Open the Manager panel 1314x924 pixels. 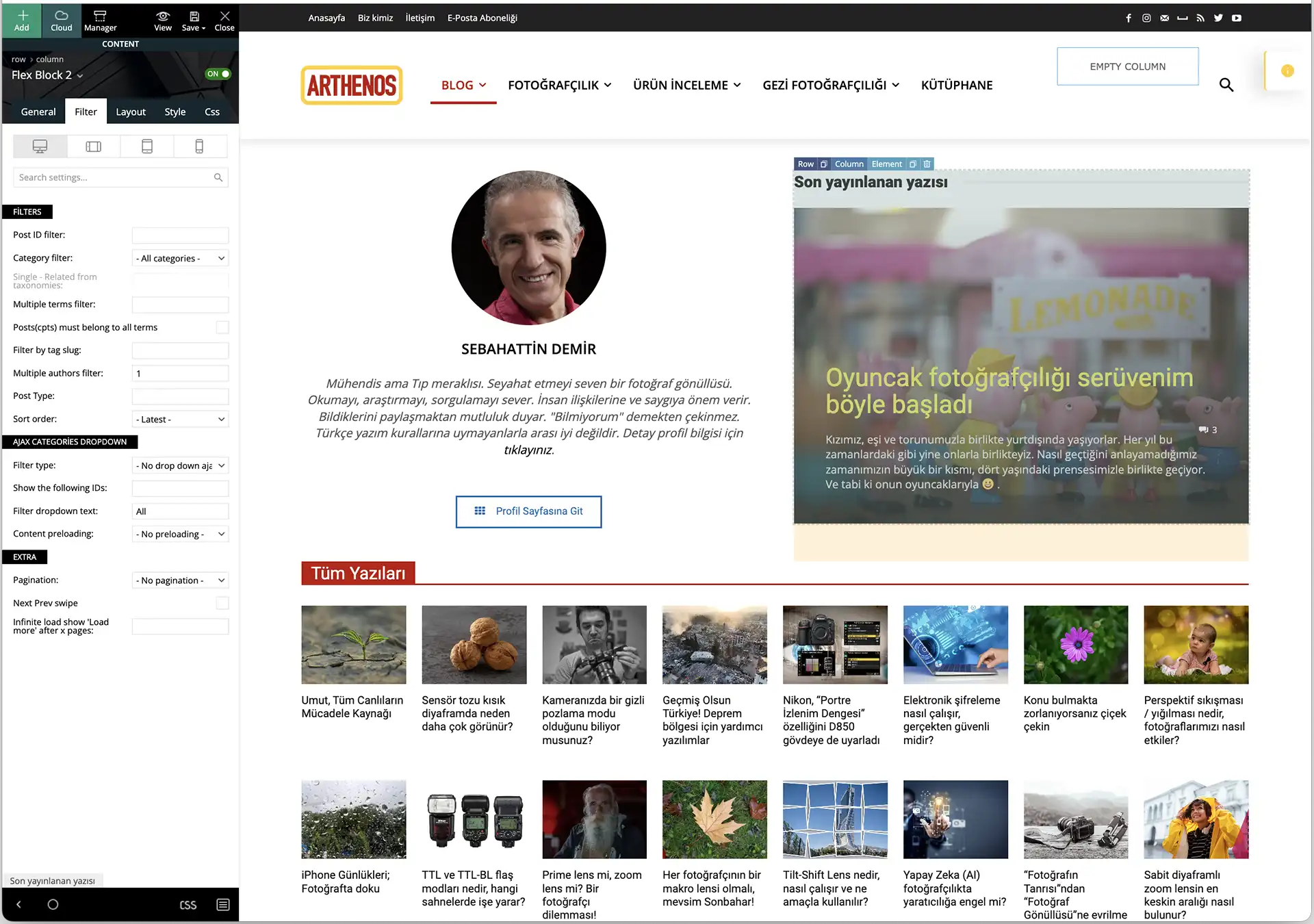tap(101, 20)
